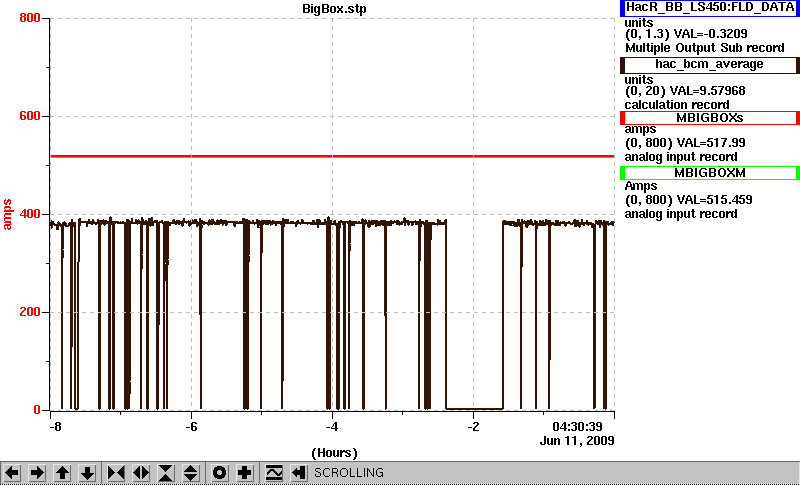This screenshot has height=485, width=800.
Task: Click the plus icon in the toolbar
Action: (x=245, y=473)
